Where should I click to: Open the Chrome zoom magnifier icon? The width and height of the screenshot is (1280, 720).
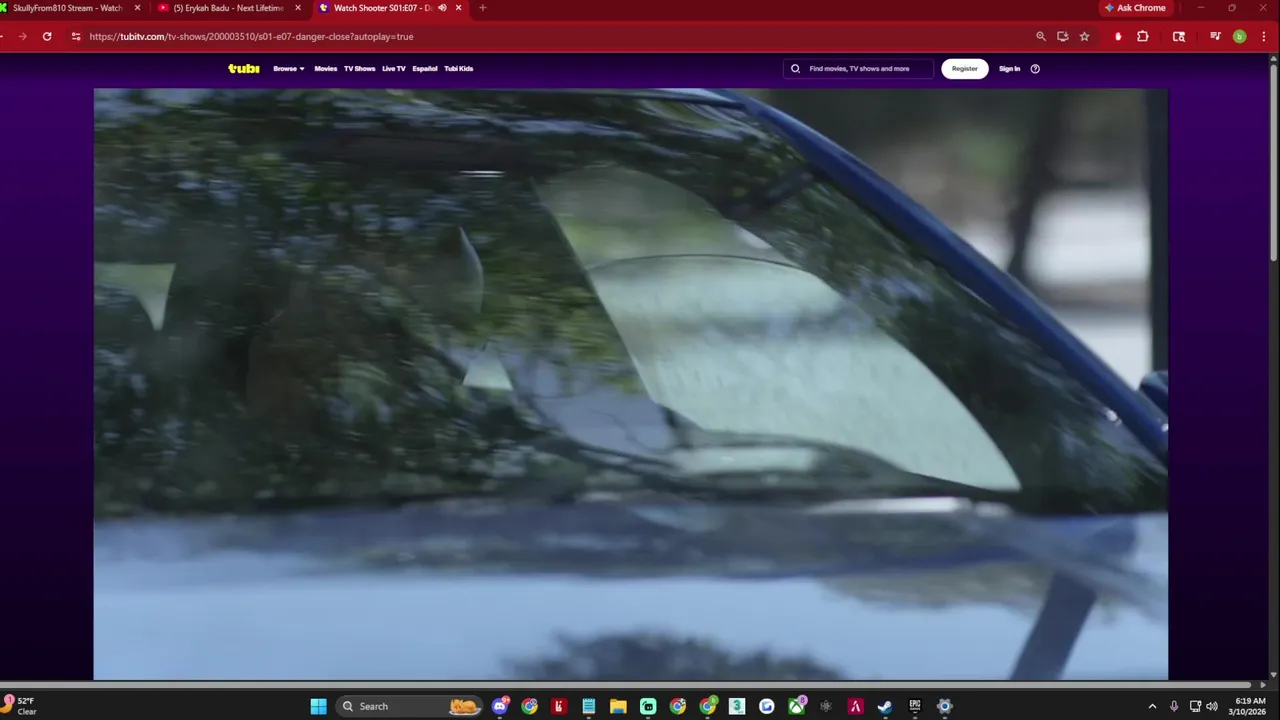[x=1041, y=36]
